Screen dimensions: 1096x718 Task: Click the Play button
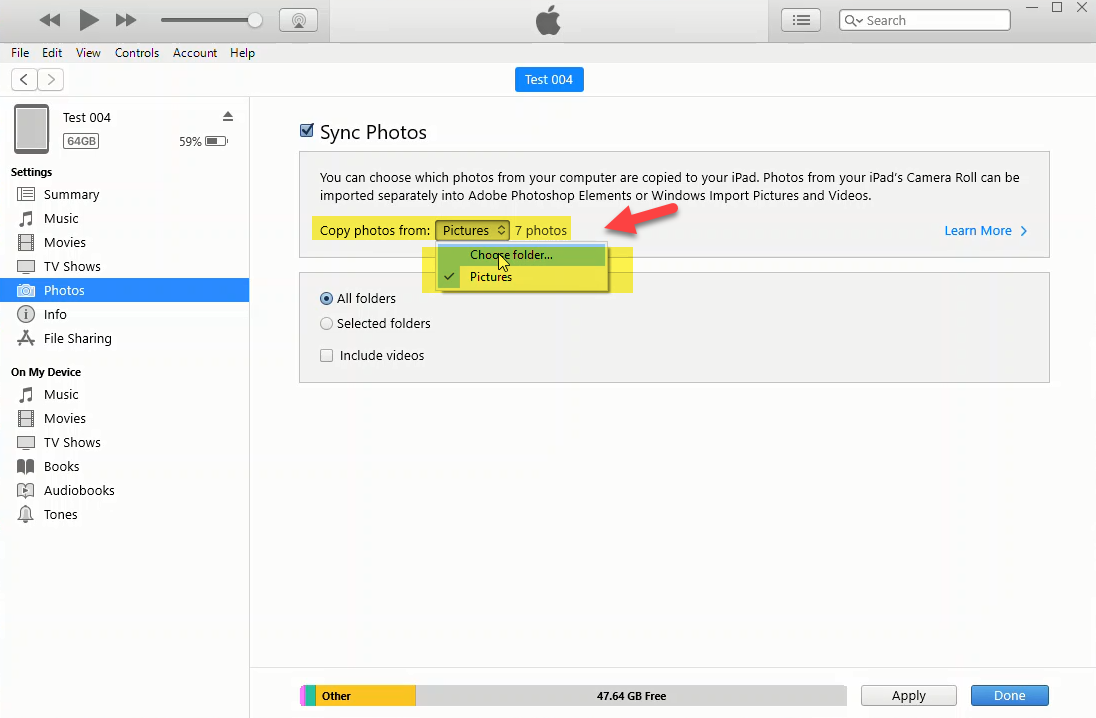click(89, 20)
